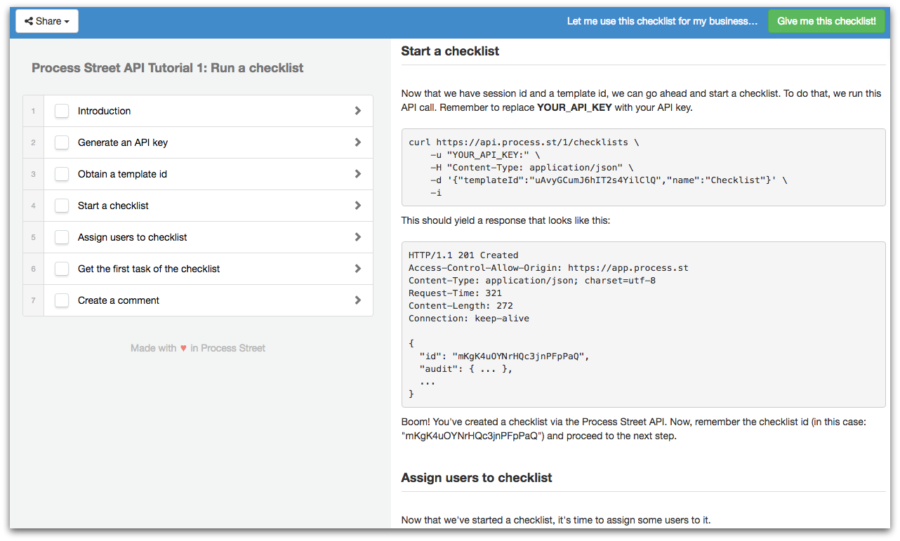Select the 'Introduction' task label
Screen dimensions: 900x541
104,111
